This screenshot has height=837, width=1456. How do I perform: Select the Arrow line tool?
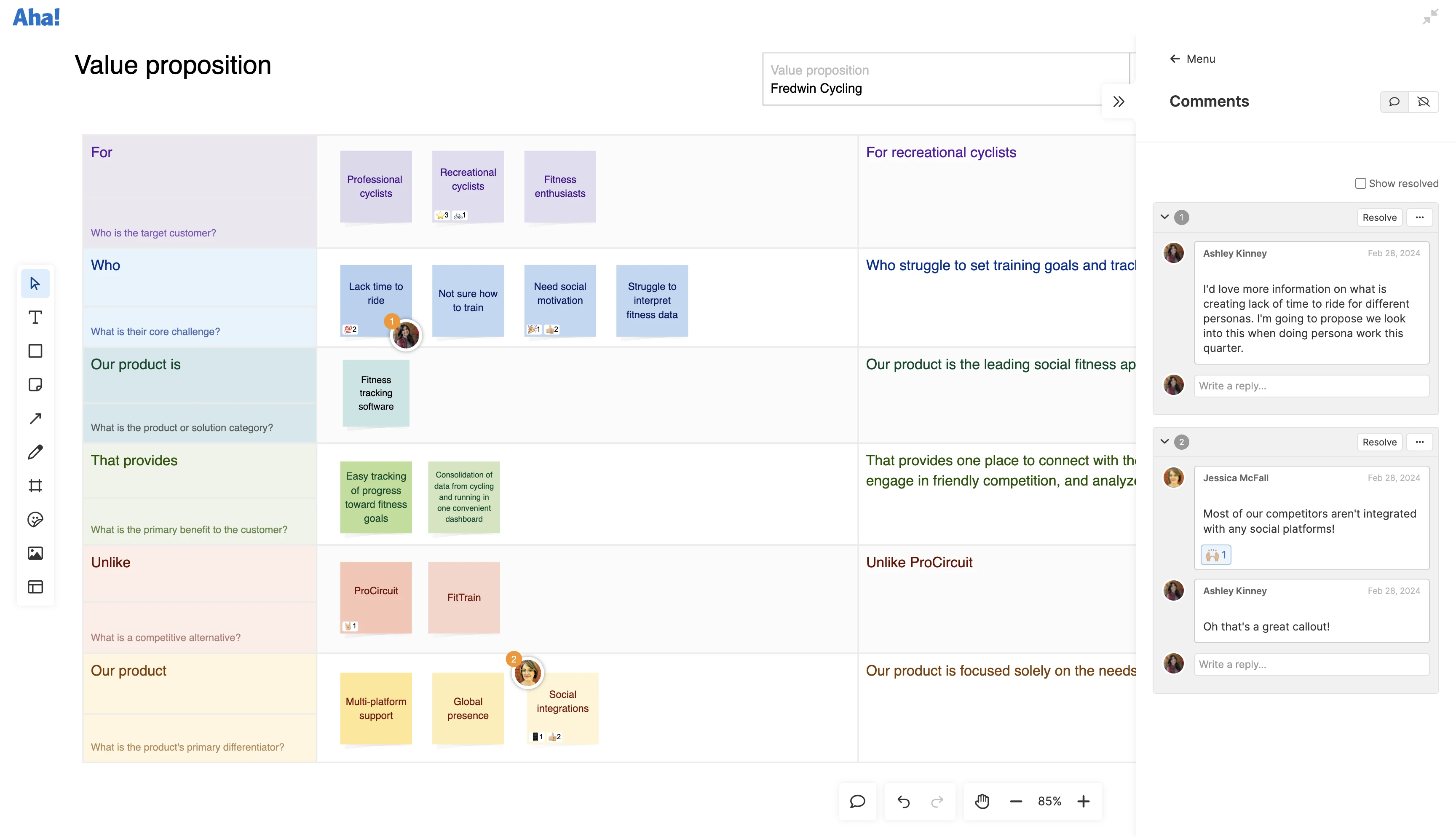35,418
